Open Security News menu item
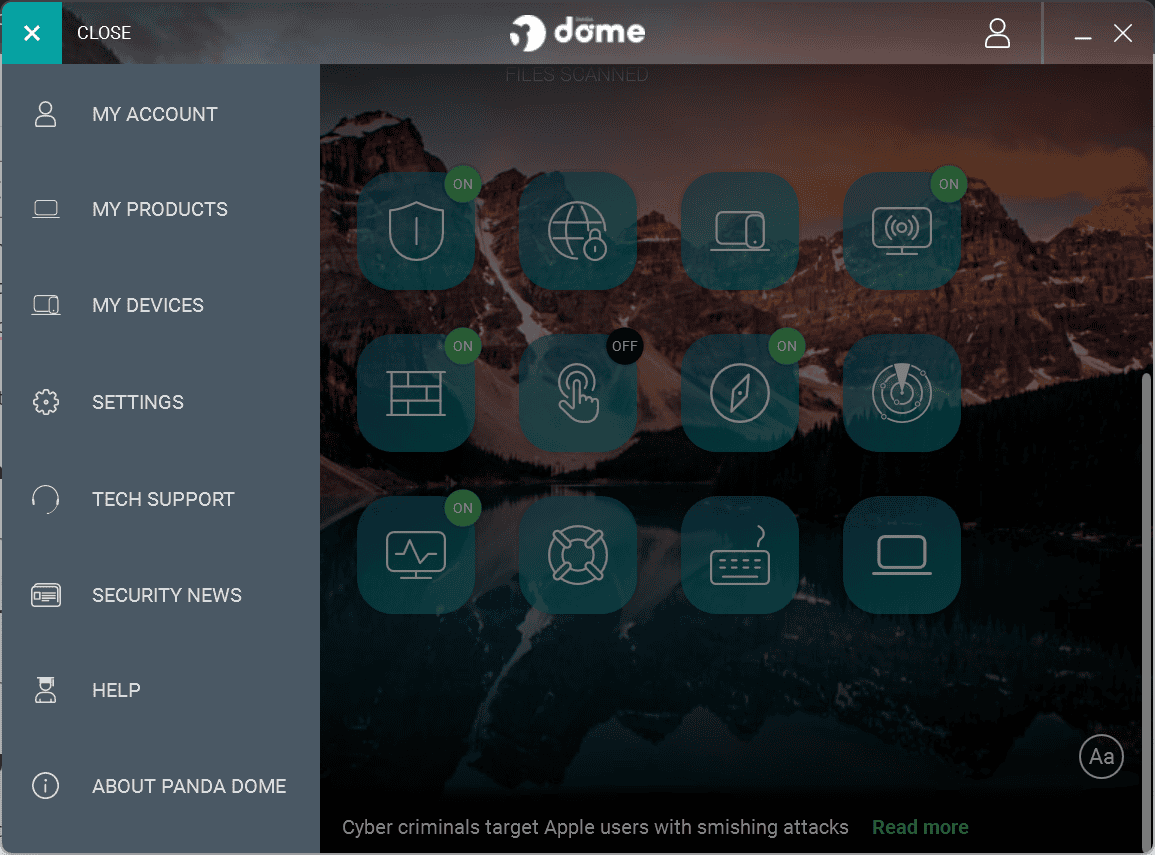This screenshot has width=1155, height=855. point(161,595)
